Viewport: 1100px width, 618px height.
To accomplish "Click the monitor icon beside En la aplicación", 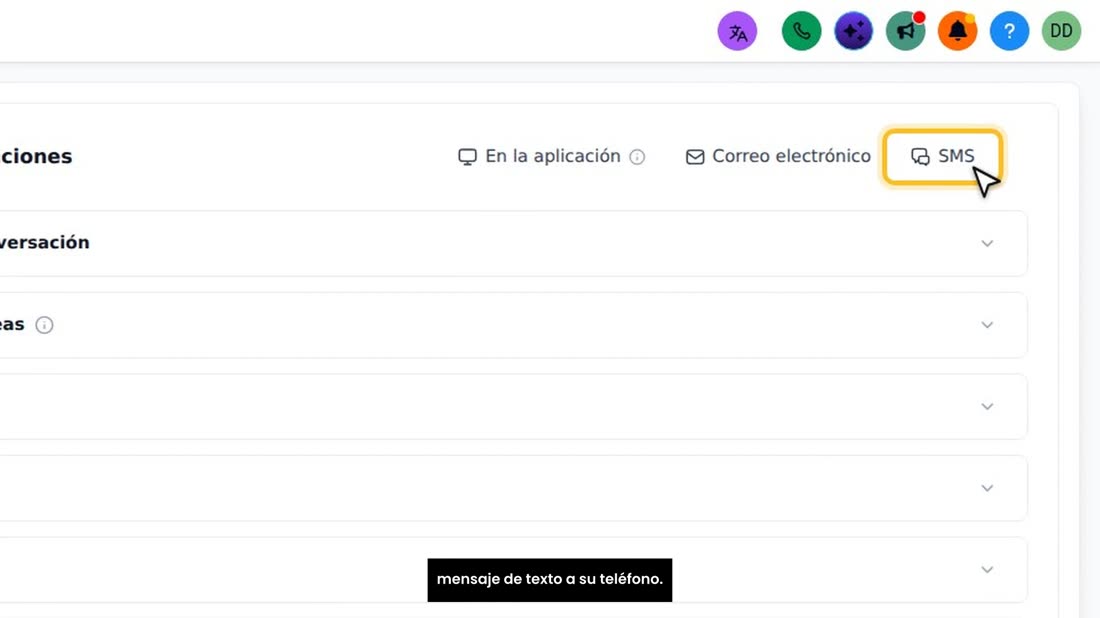I will click(467, 156).
